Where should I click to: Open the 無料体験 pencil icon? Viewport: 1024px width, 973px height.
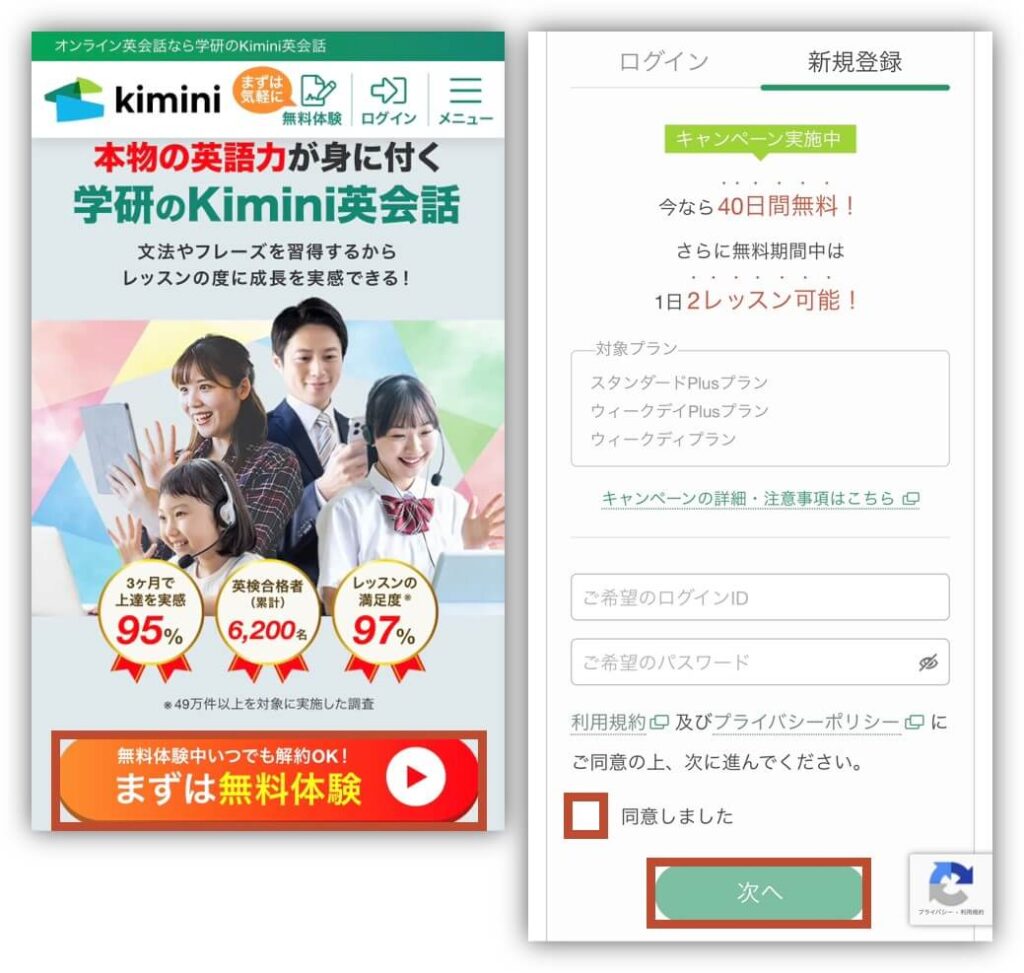(318, 91)
